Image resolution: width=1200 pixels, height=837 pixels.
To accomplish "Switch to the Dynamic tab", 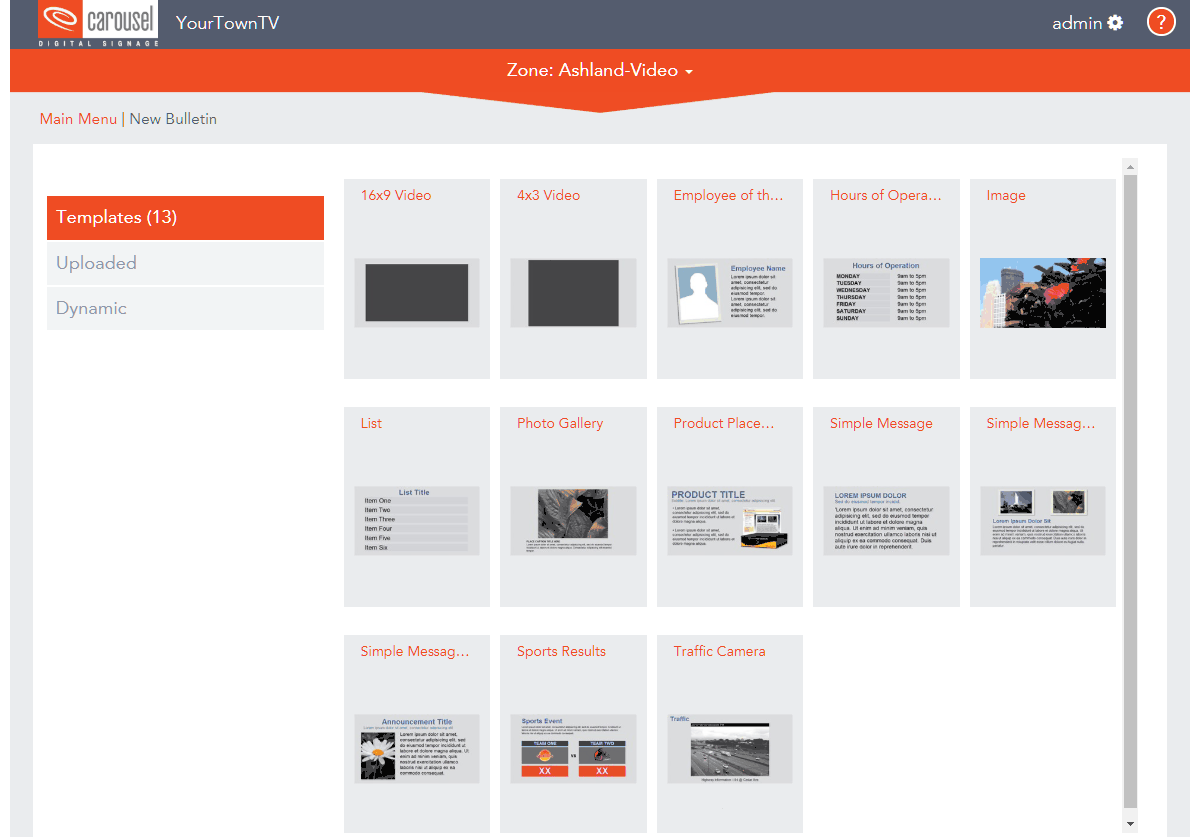I will click(x=185, y=308).
